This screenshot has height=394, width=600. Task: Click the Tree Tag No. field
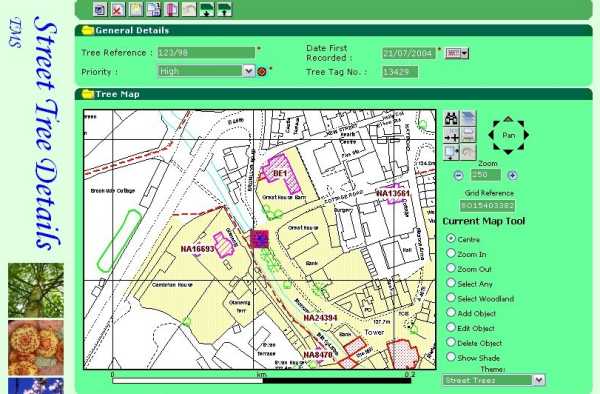coord(400,72)
